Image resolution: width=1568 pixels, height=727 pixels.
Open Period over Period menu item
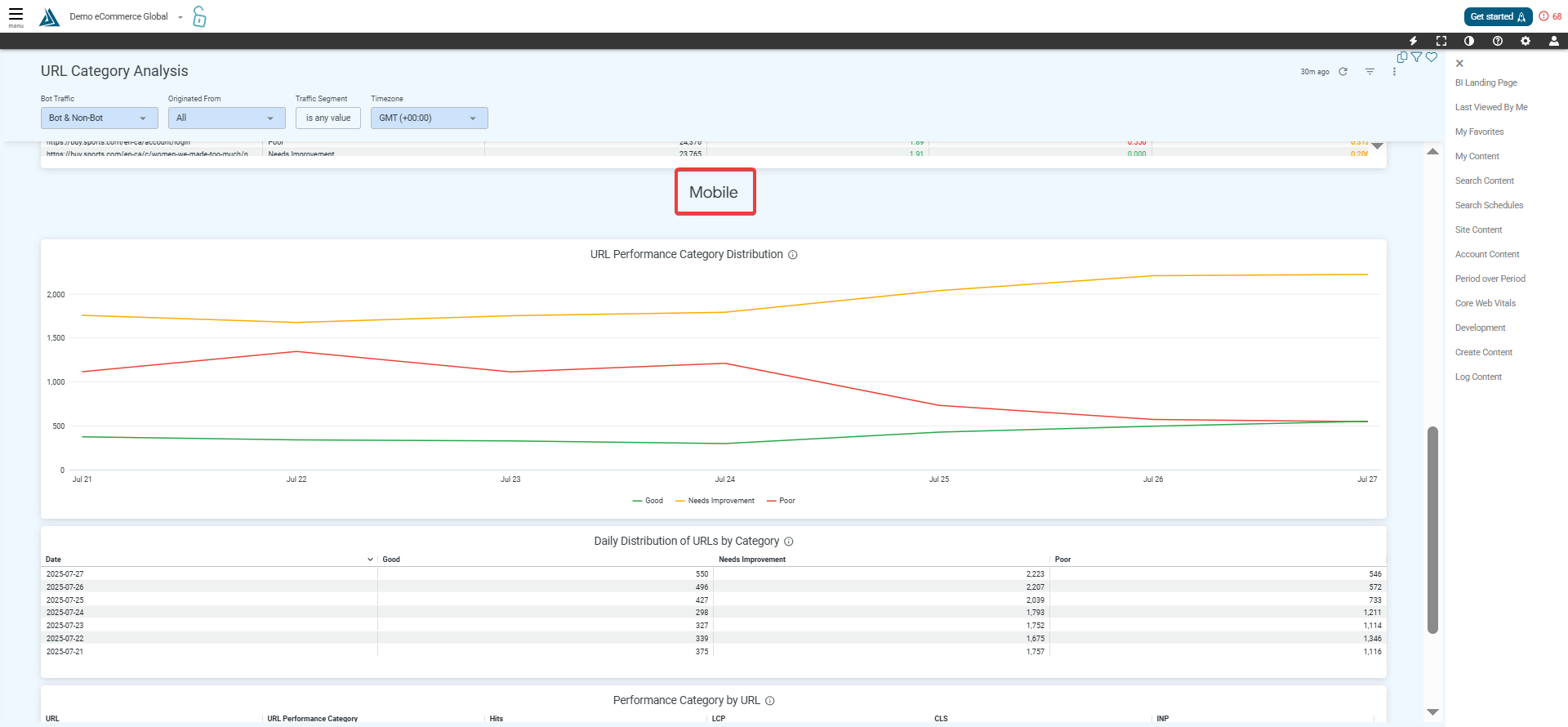coord(1490,279)
